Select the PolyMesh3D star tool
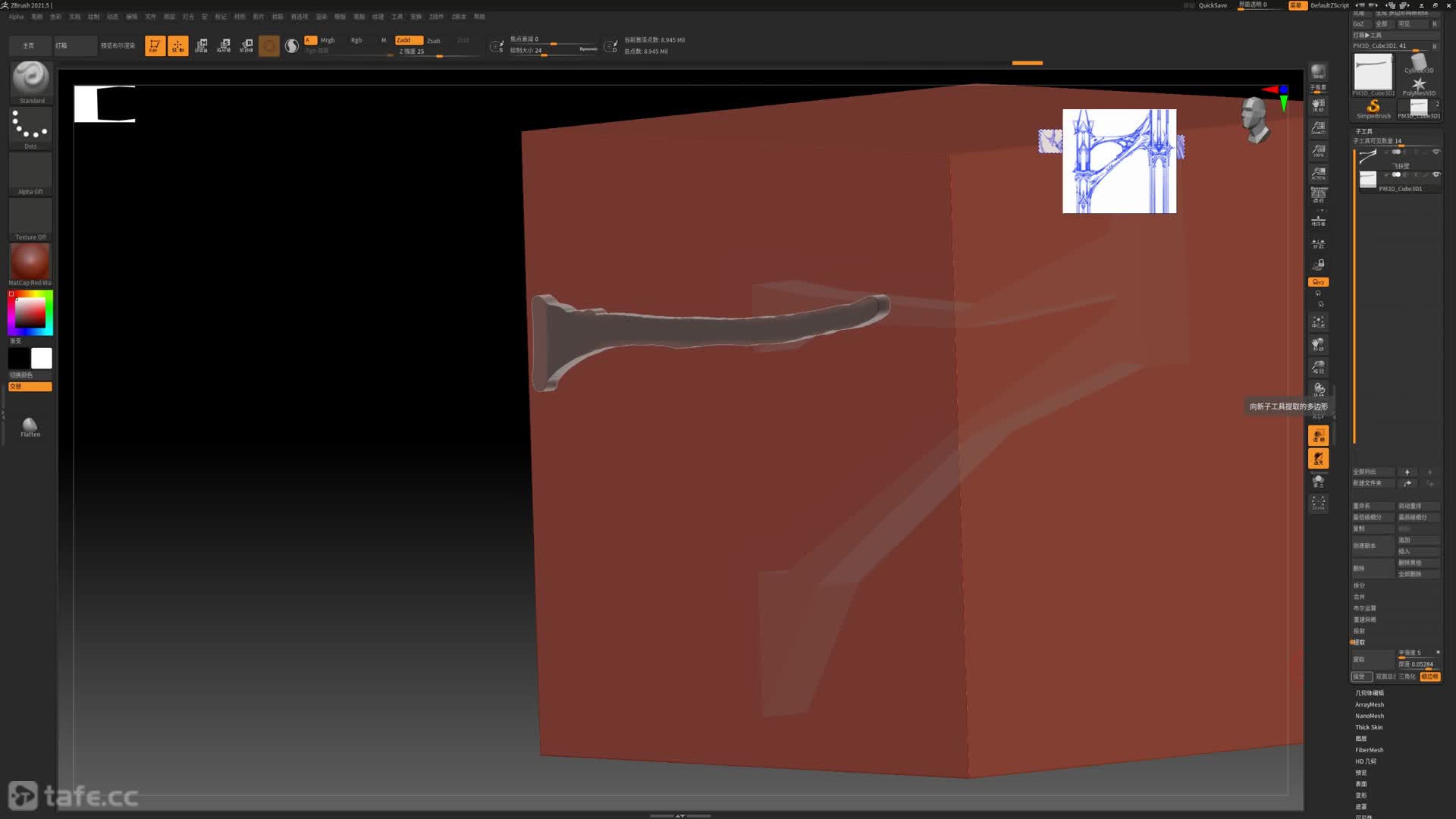Image resolution: width=1456 pixels, height=819 pixels. [x=1419, y=86]
